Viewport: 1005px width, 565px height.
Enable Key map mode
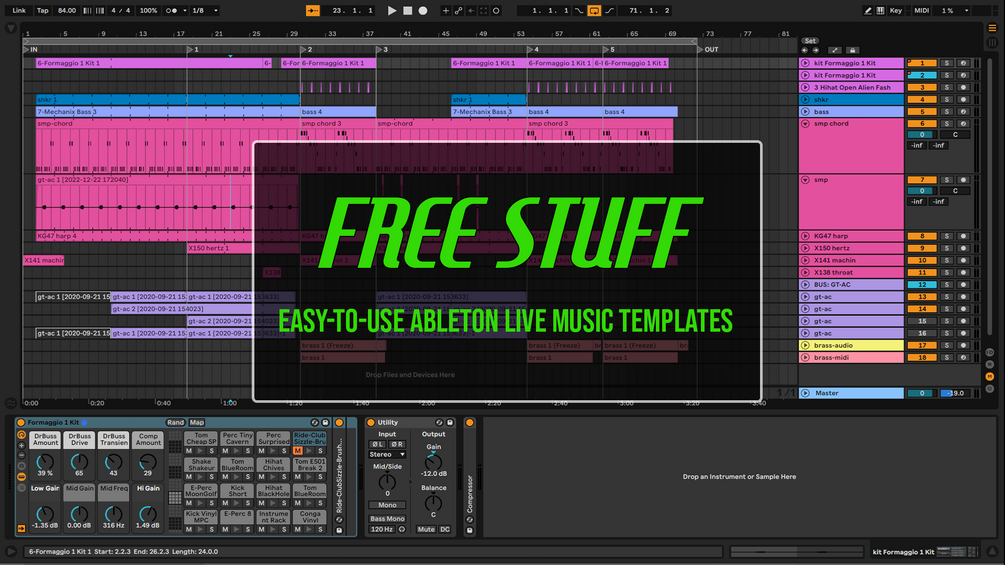(x=895, y=10)
